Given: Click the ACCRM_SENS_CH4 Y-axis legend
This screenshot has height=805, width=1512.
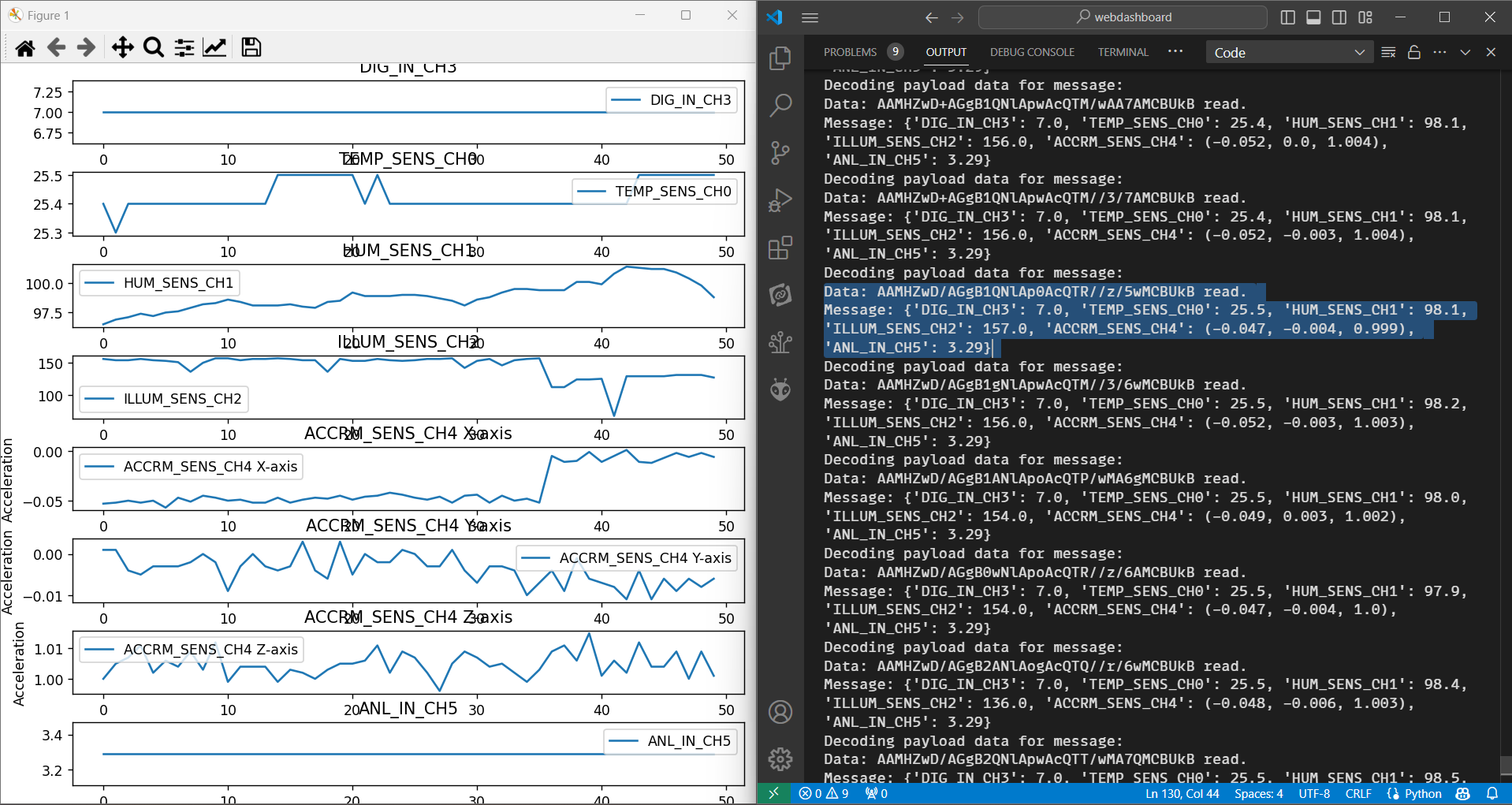Looking at the screenshot, I should click(627, 558).
